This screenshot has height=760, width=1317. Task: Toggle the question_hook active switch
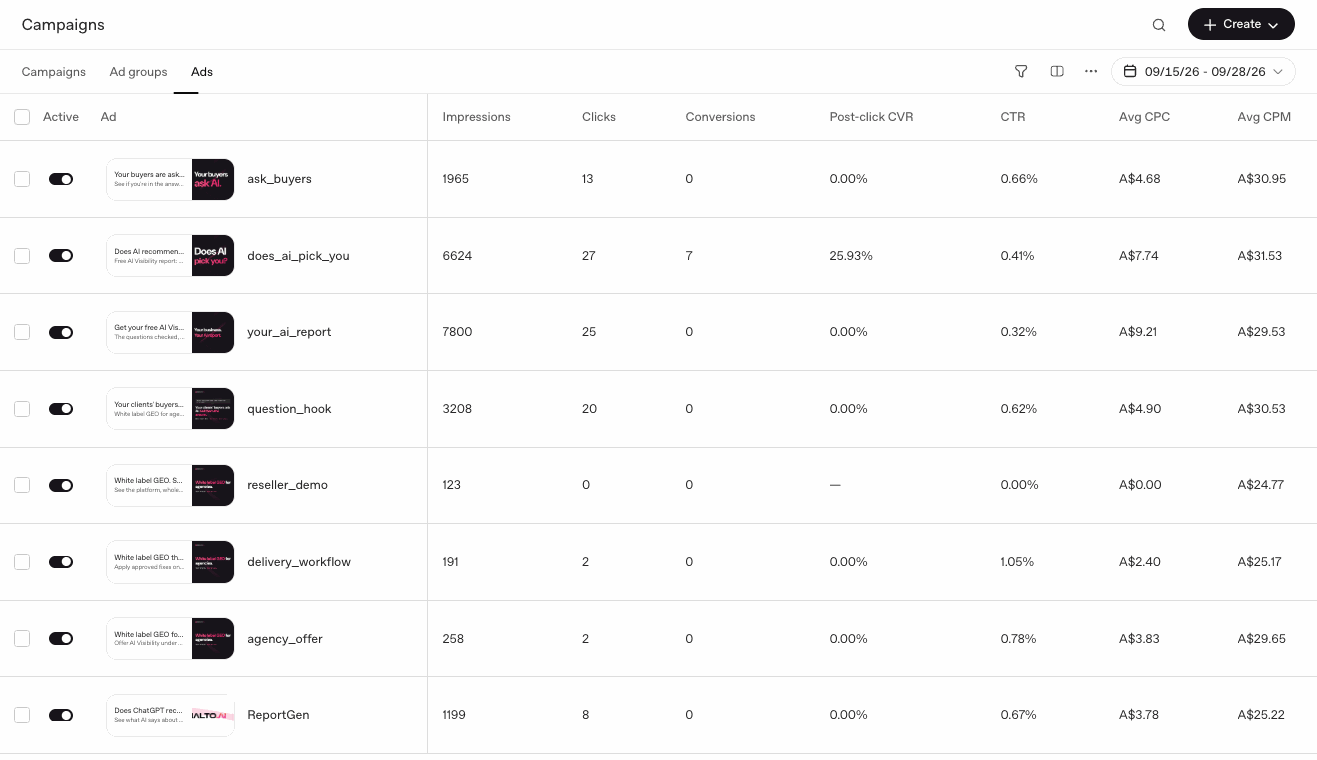(61, 409)
